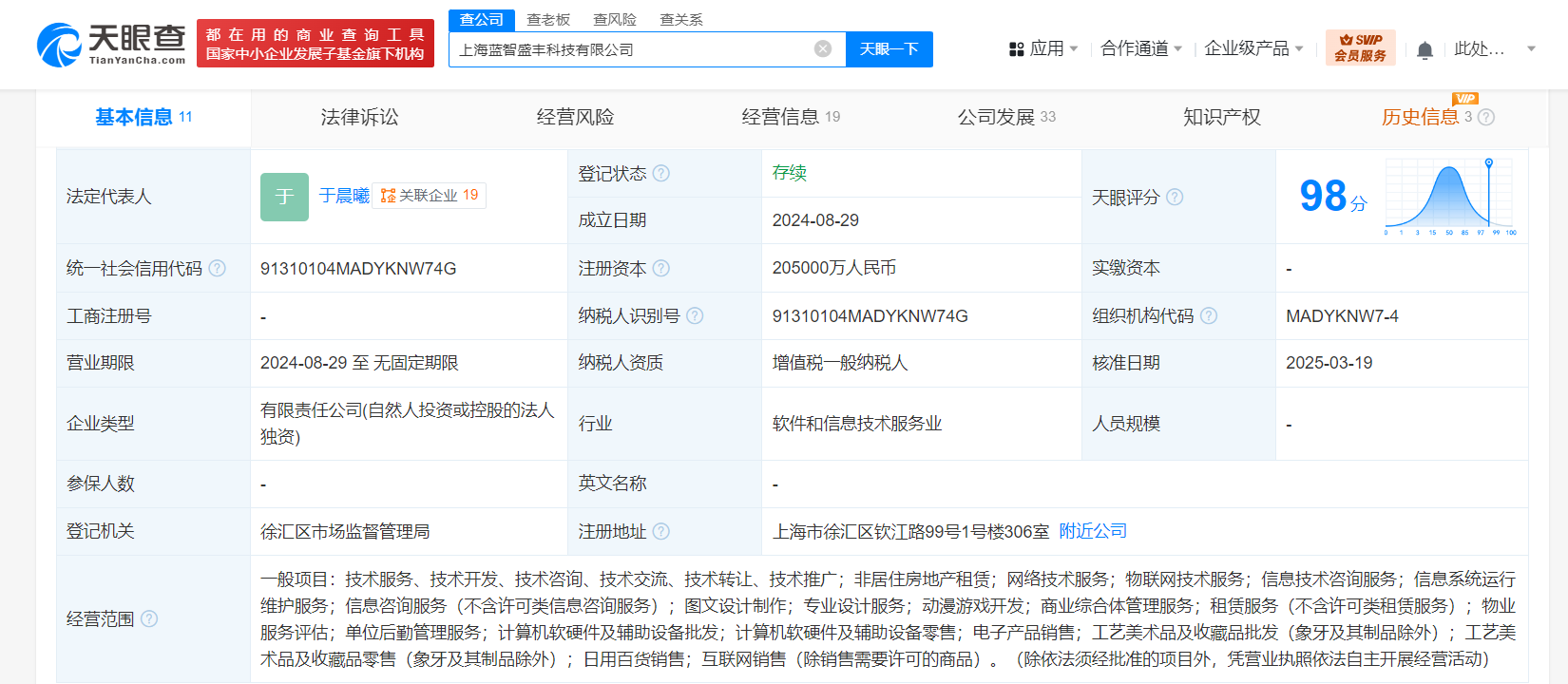Click help icon beside 统一社会信用代码

pyautogui.click(x=218, y=269)
